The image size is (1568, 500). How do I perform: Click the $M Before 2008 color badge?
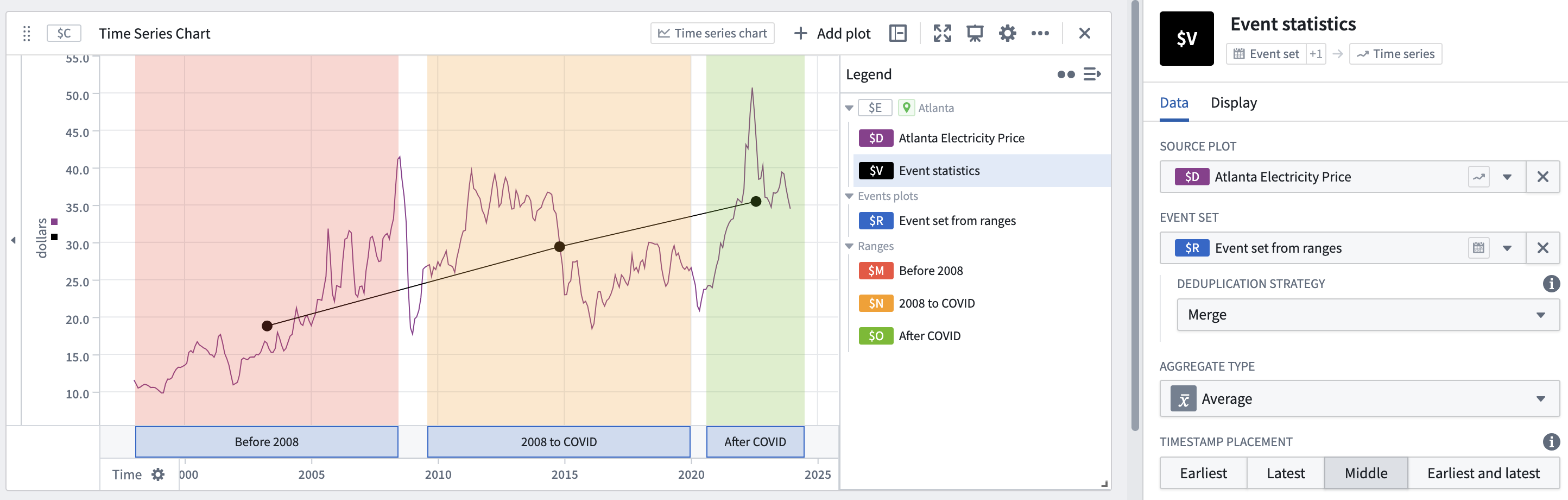(x=875, y=271)
